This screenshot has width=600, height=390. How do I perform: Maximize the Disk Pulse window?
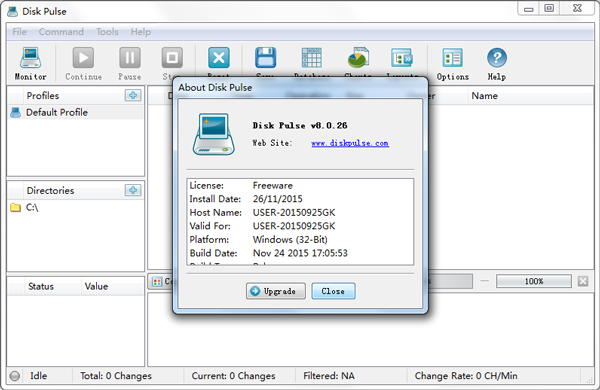549,8
